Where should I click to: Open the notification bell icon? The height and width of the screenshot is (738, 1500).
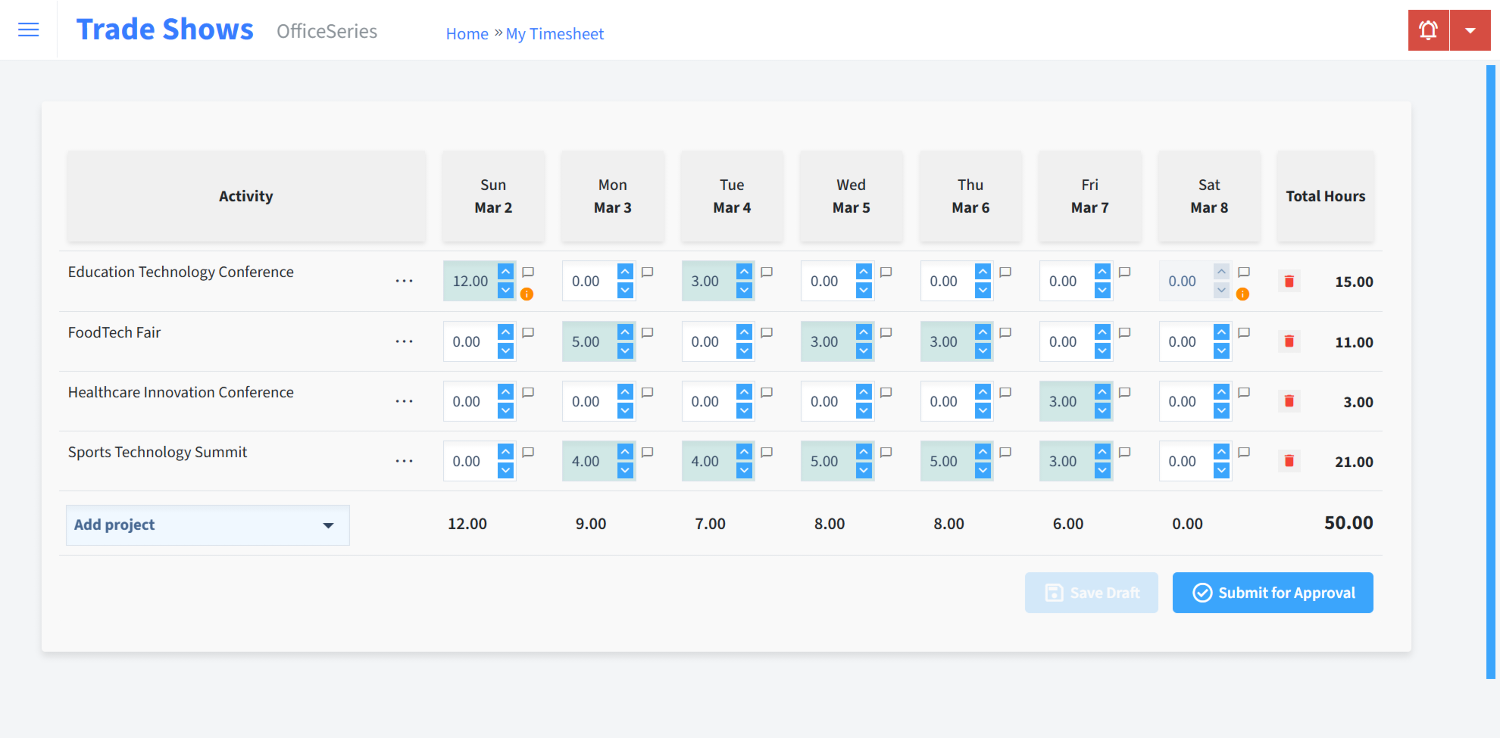[x=1427, y=30]
